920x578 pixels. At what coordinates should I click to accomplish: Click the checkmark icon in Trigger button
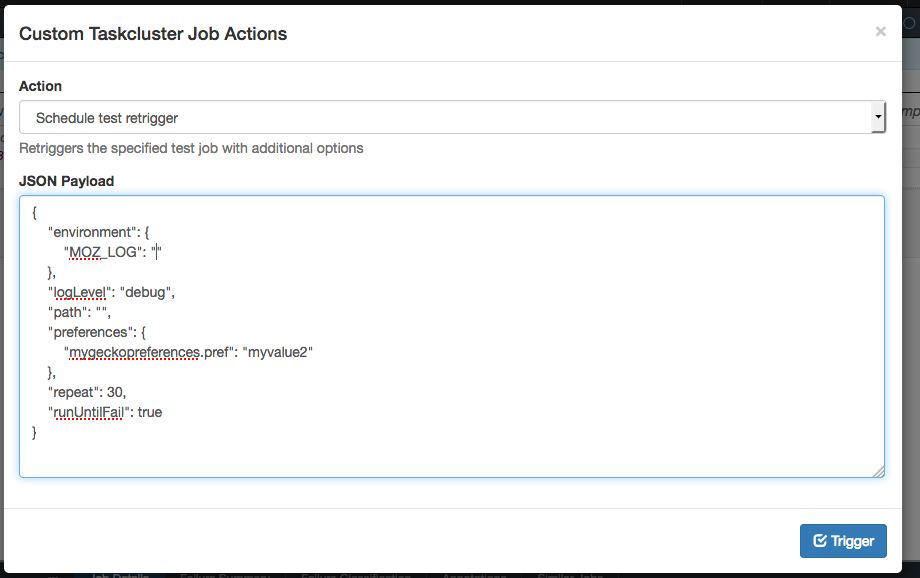[820, 541]
